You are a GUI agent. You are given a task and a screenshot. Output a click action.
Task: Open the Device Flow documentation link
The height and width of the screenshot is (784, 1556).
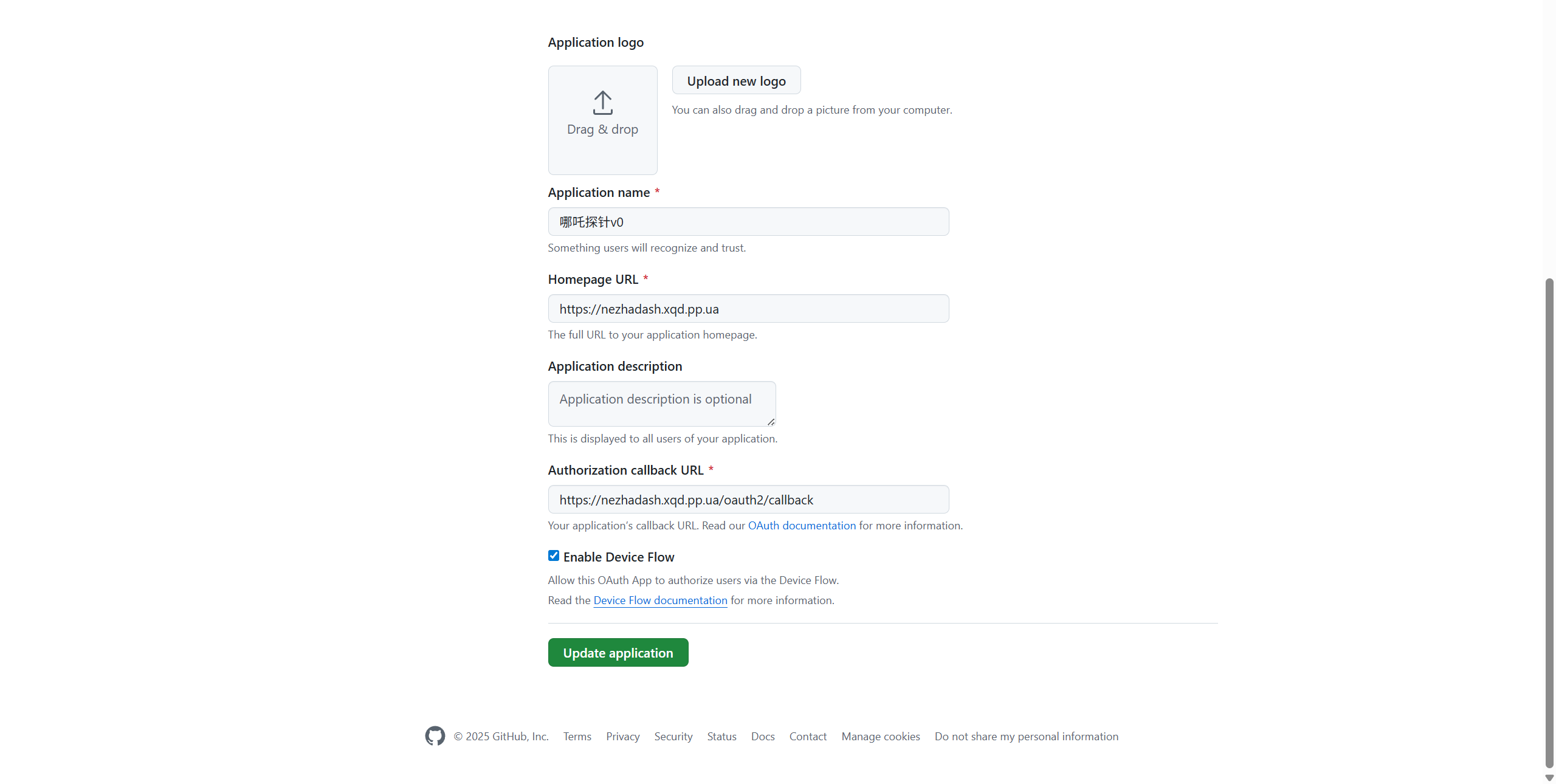[x=660, y=600]
